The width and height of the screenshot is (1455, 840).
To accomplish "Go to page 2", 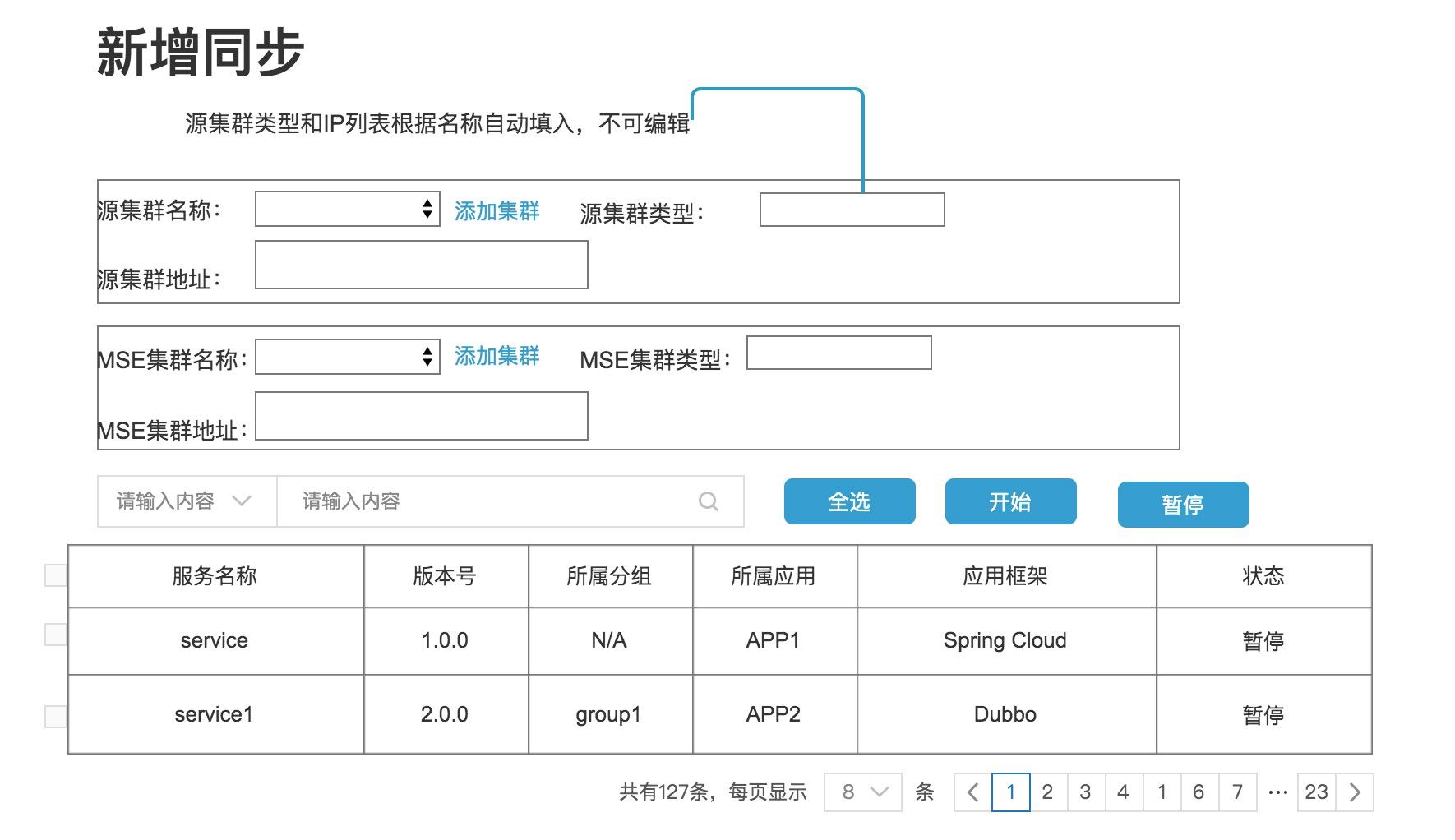I will click(x=1047, y=792).
